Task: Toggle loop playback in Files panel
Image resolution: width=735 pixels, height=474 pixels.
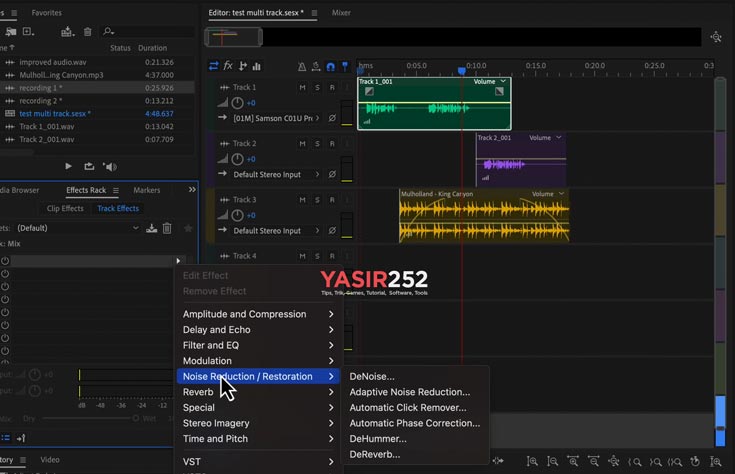Action: pyautogui.click(x=89, y=166)
